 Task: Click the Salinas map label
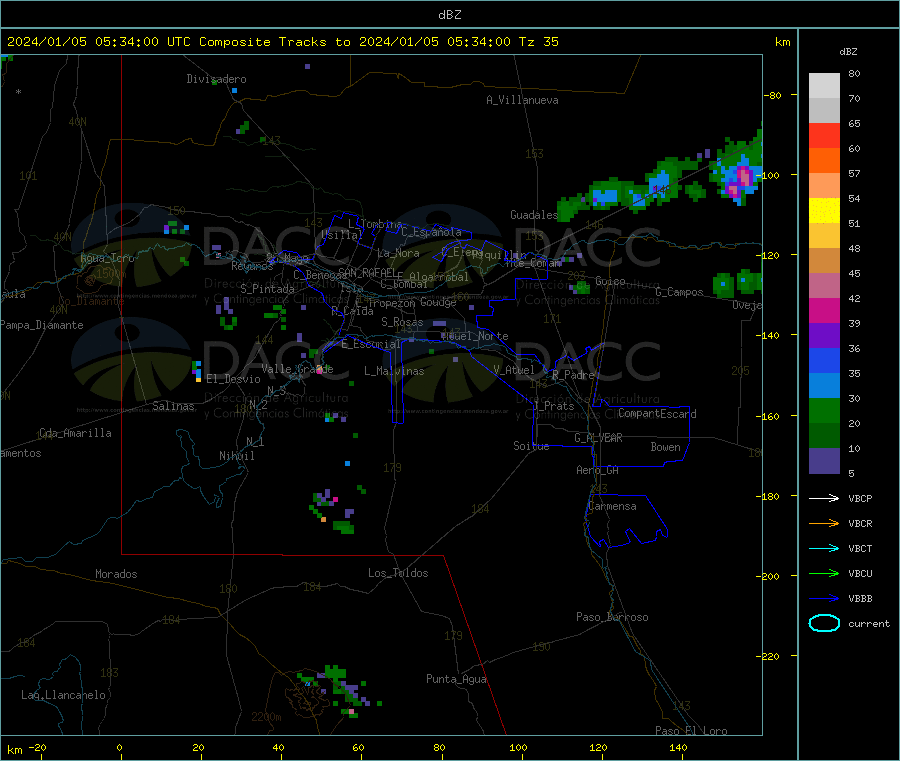coord(173,406)
